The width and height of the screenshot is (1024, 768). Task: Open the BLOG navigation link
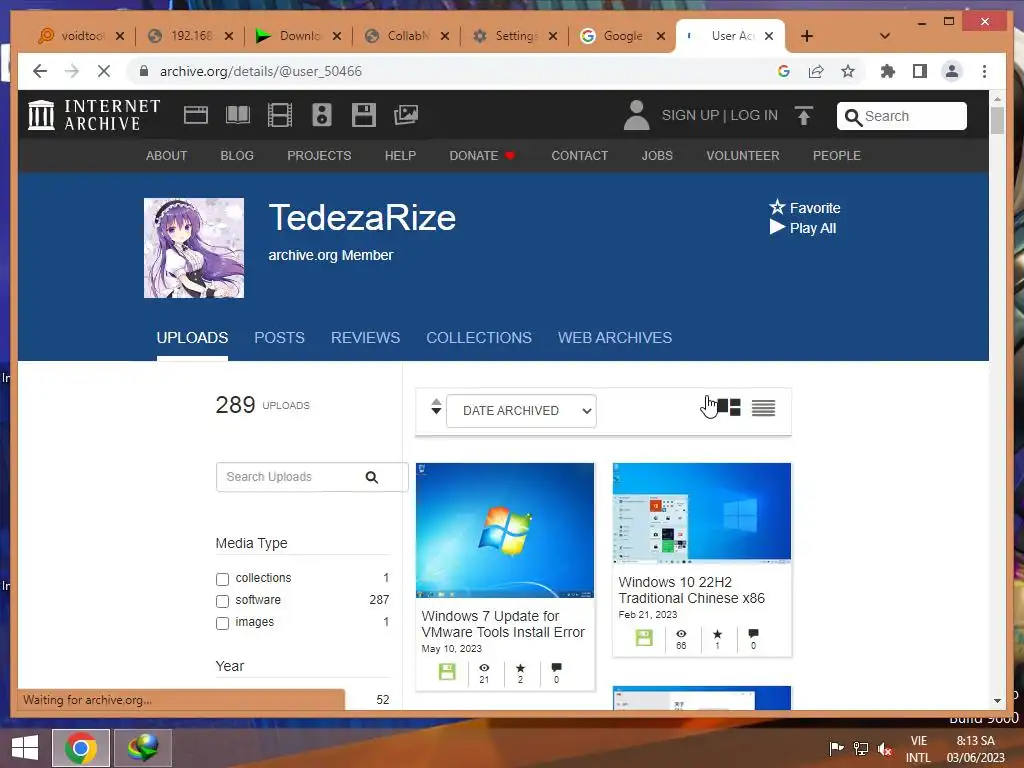236,155
